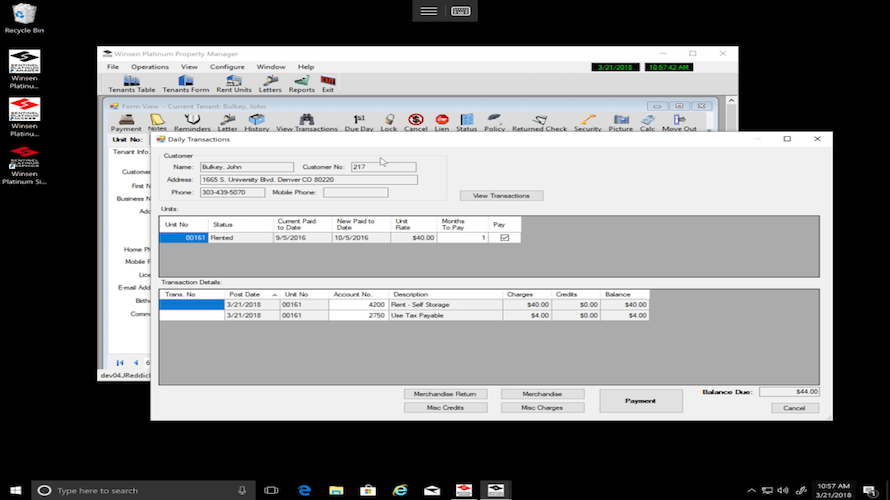This screenshot has width=890, height=500.
Task: Open Rent Units from main toolbar
Action: (233, 84)
